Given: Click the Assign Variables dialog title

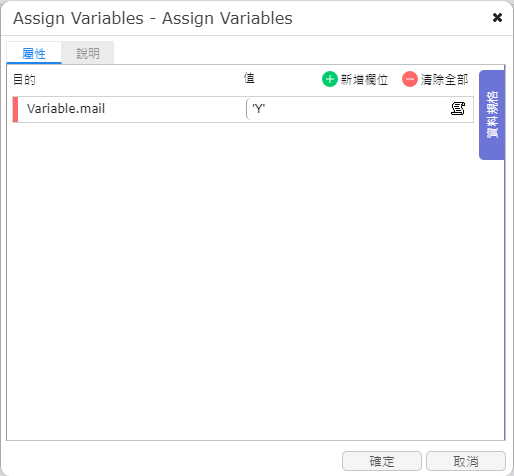Looking at the screenshot, I should [153, 18].
